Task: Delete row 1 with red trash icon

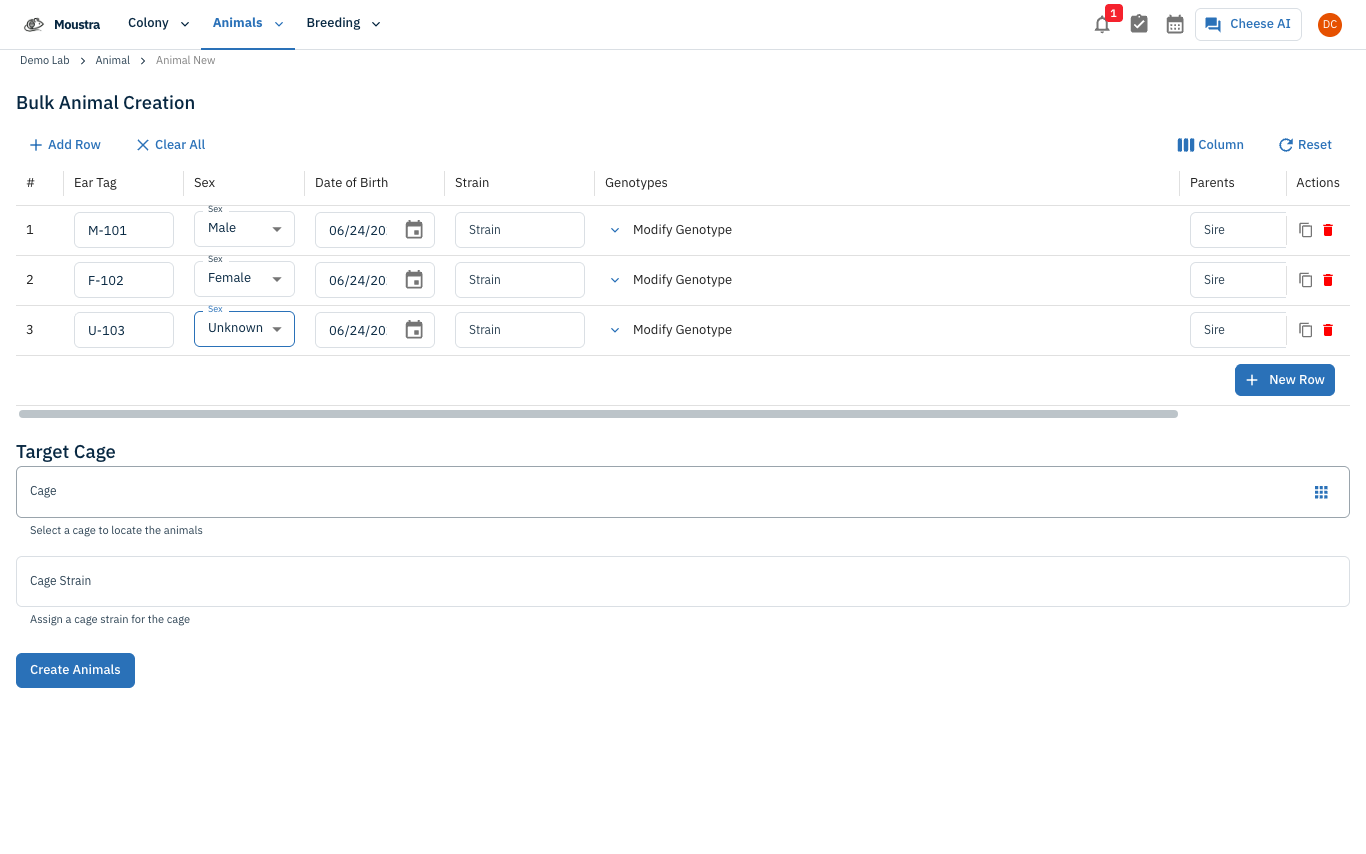Action: click(x=1328, y=230)
